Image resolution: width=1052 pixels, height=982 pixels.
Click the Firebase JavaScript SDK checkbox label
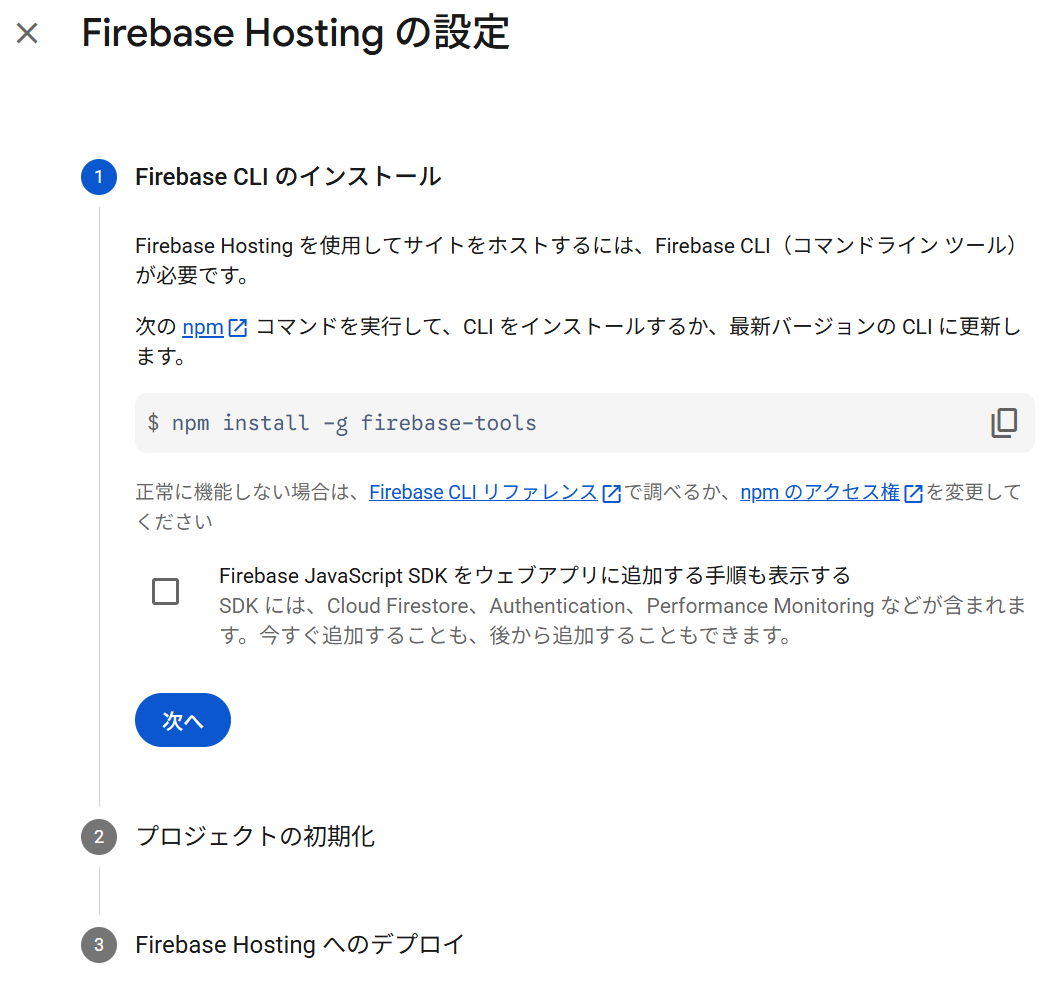pos(534,576)
